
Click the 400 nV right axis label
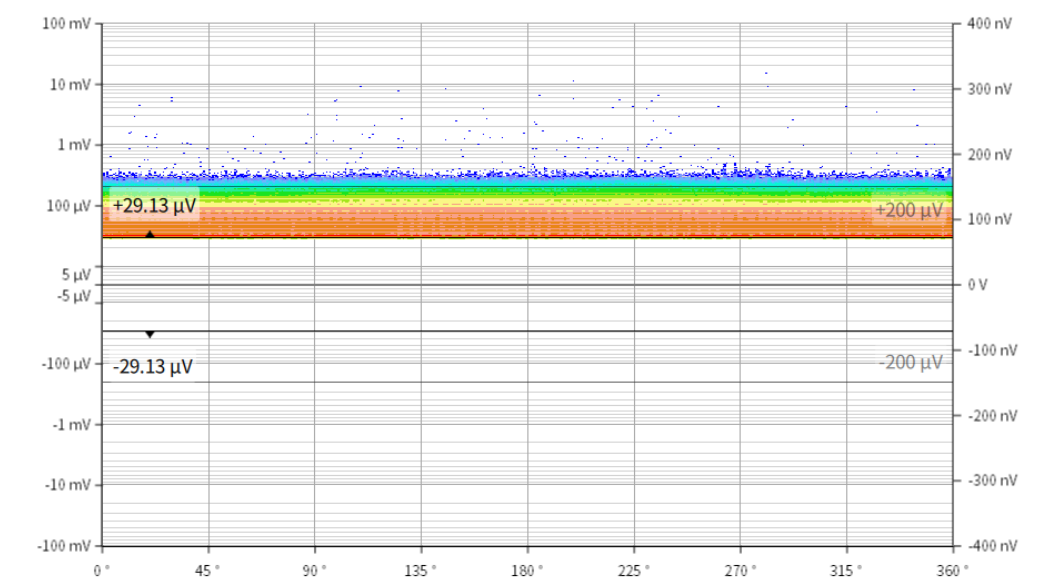(990, 24)
